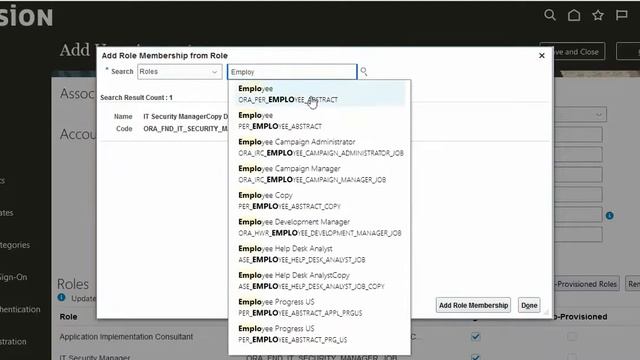Select Employee Help Desk AnalystCopy suggestion
640x360 pixels.
pos(320,281)
